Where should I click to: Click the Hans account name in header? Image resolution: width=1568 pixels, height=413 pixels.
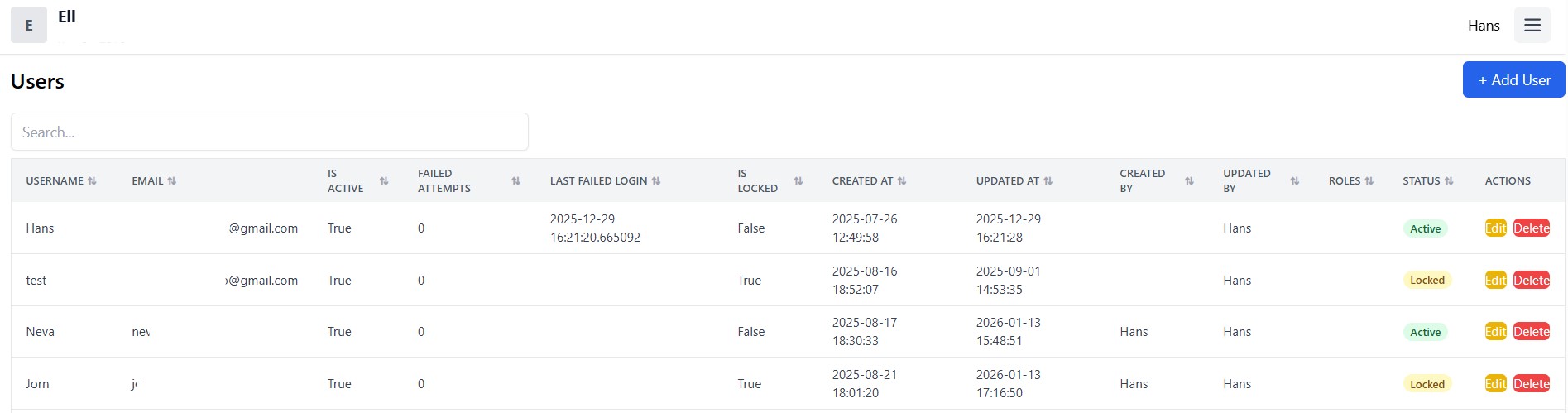click(1484, 26)
